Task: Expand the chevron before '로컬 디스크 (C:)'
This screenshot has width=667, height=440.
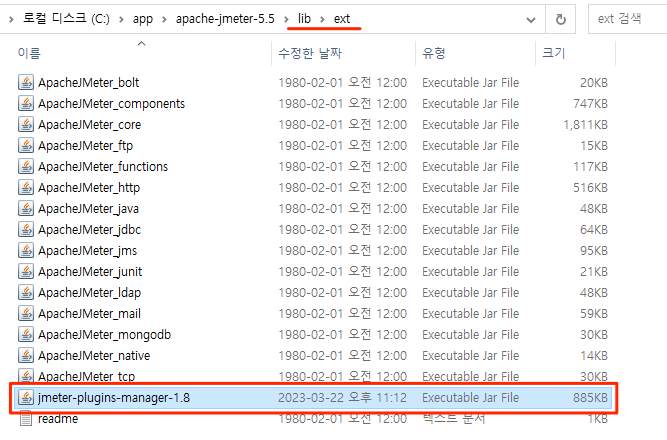Action: 11,19
